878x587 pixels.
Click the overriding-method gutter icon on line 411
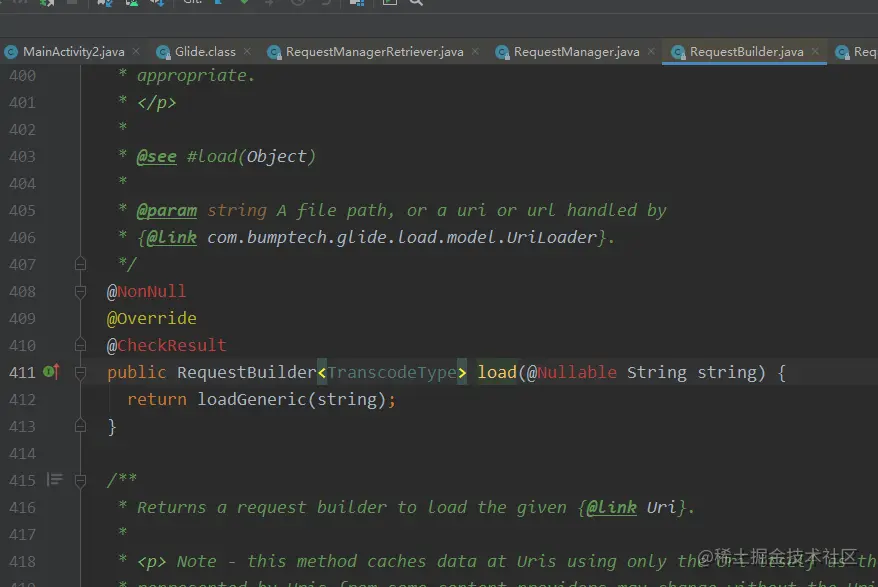(x=51, y=371)
